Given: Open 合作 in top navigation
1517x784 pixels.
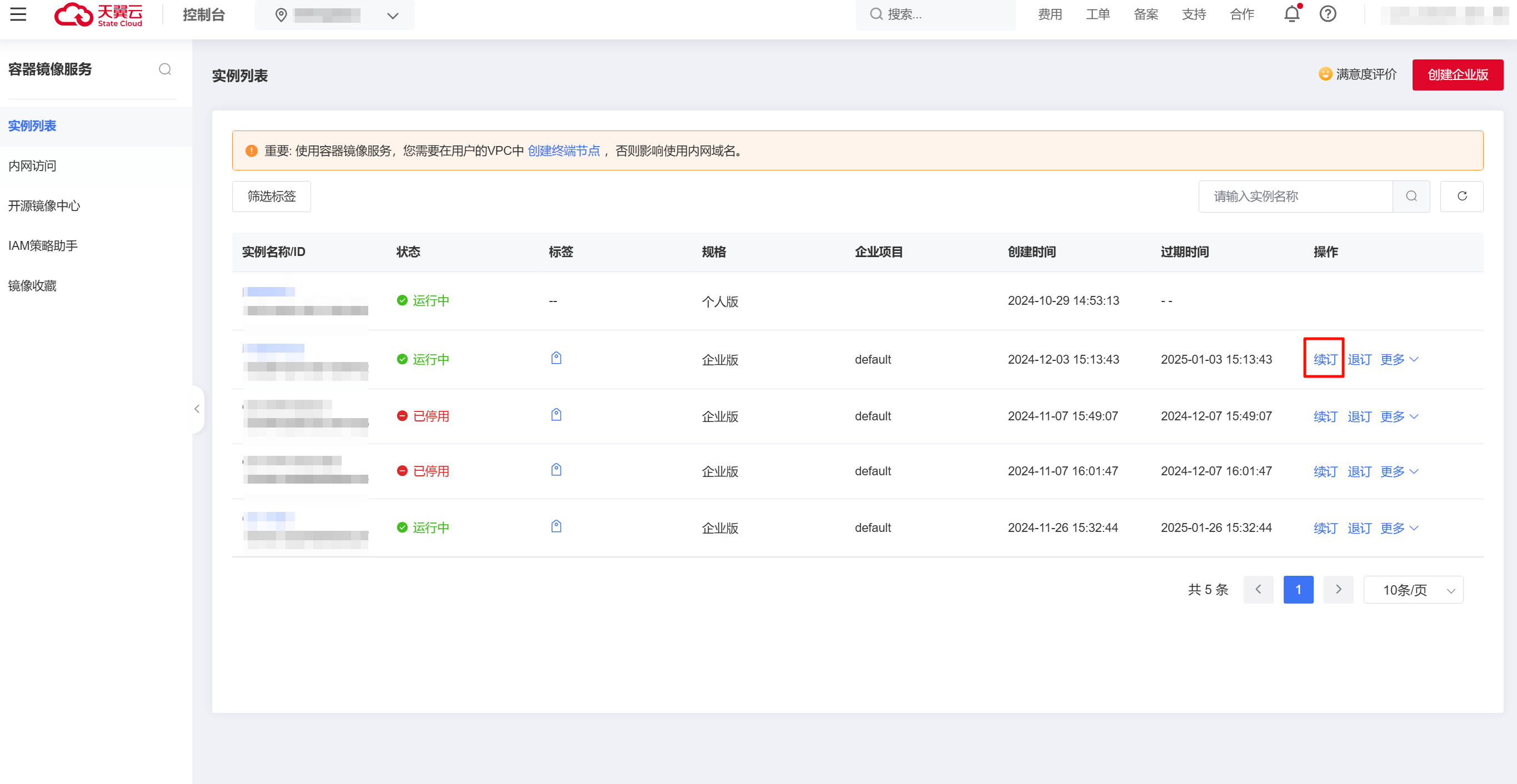Looking at the screenshot, I should tap(1241, 14).
